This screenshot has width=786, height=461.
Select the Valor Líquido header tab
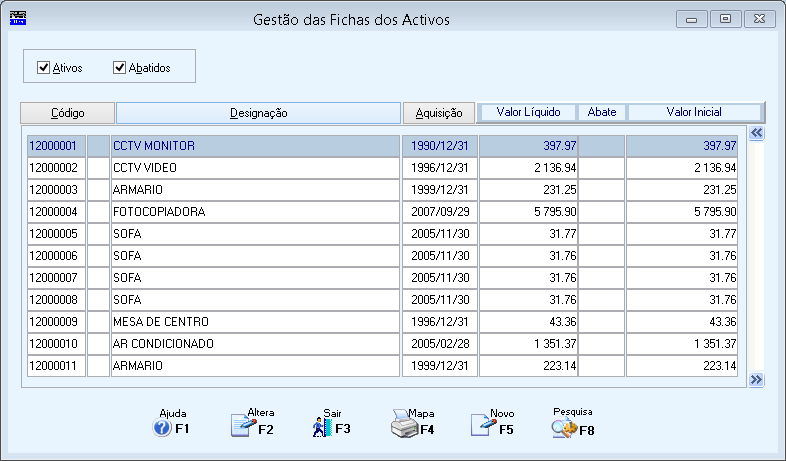528,112
